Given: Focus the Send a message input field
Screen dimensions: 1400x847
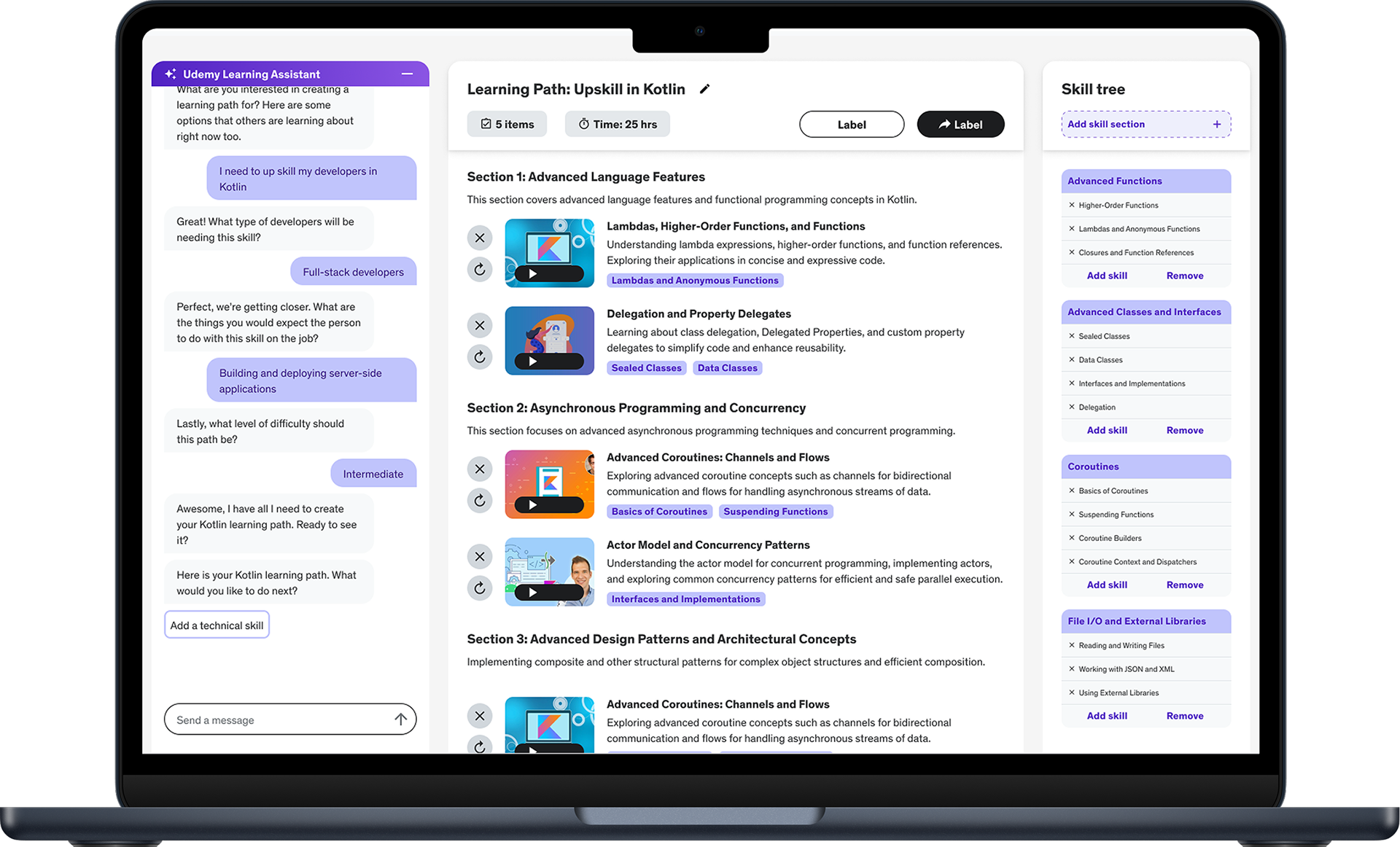Looking at the screenshot, I should click(x=290, y=719).
